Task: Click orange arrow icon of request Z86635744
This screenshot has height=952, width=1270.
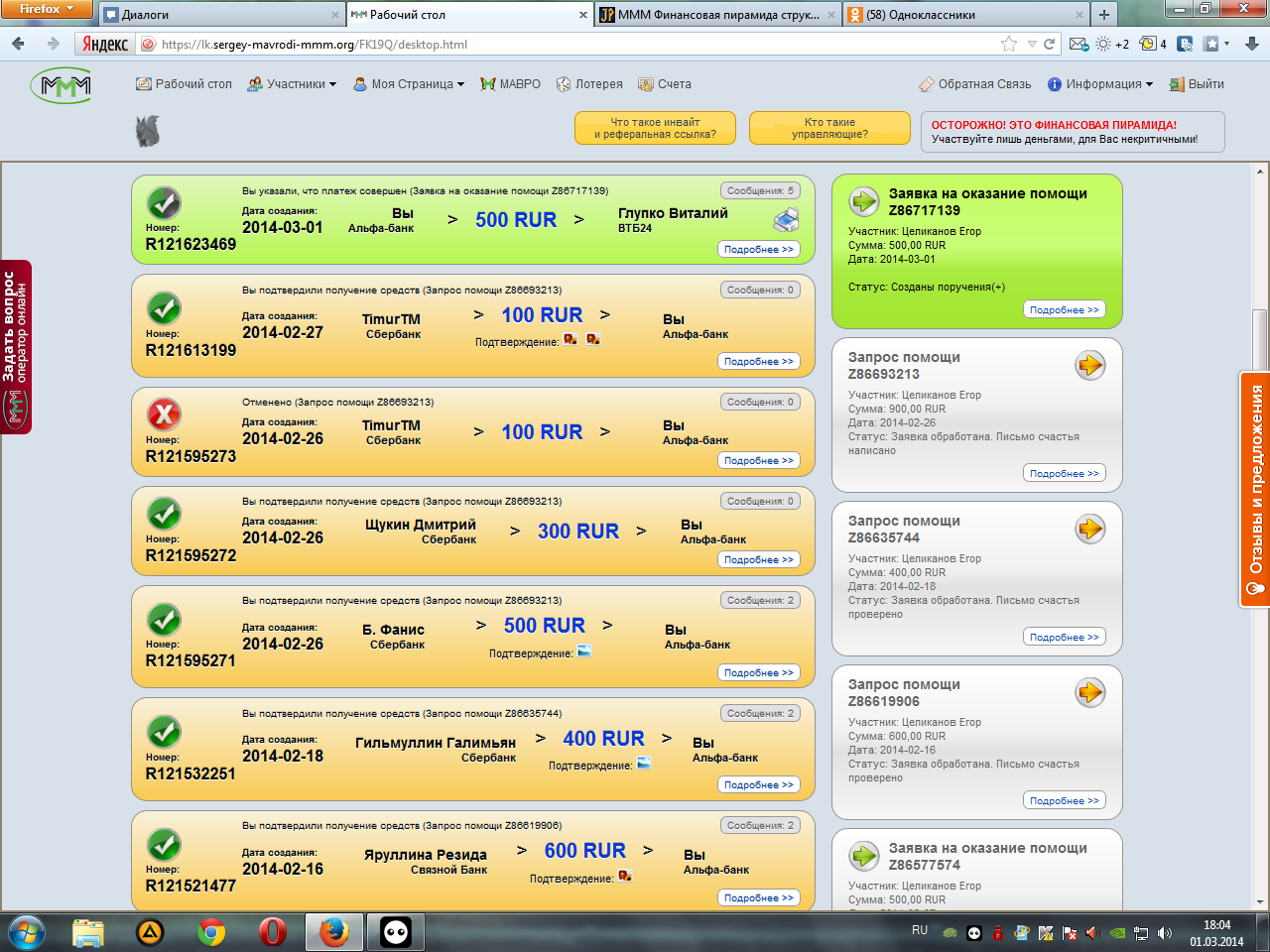Action: 1090,529
